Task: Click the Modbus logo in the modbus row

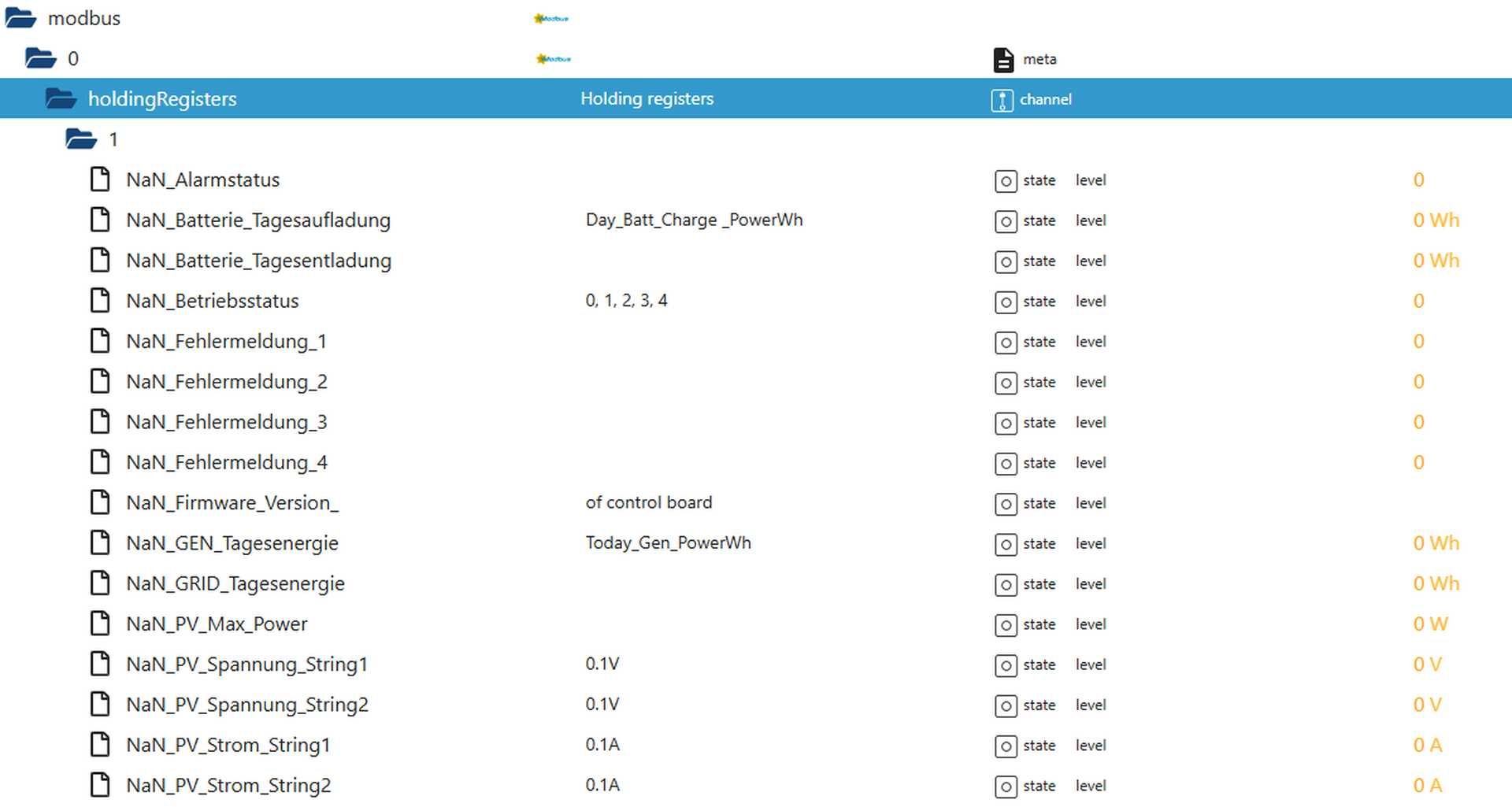Action: tap(551, 18)
